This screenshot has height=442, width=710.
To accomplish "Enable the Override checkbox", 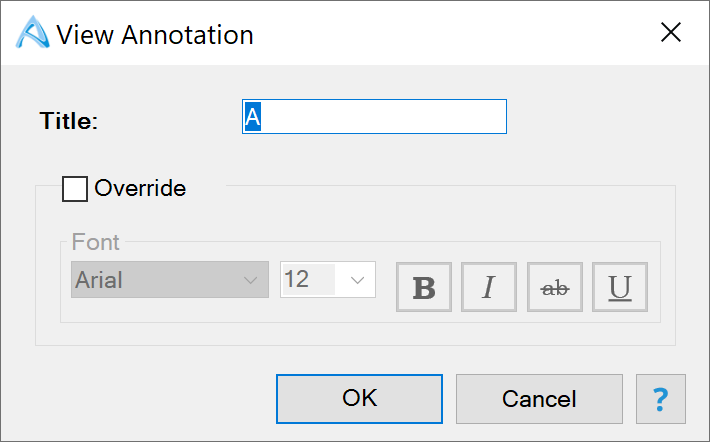I will 75,188.
